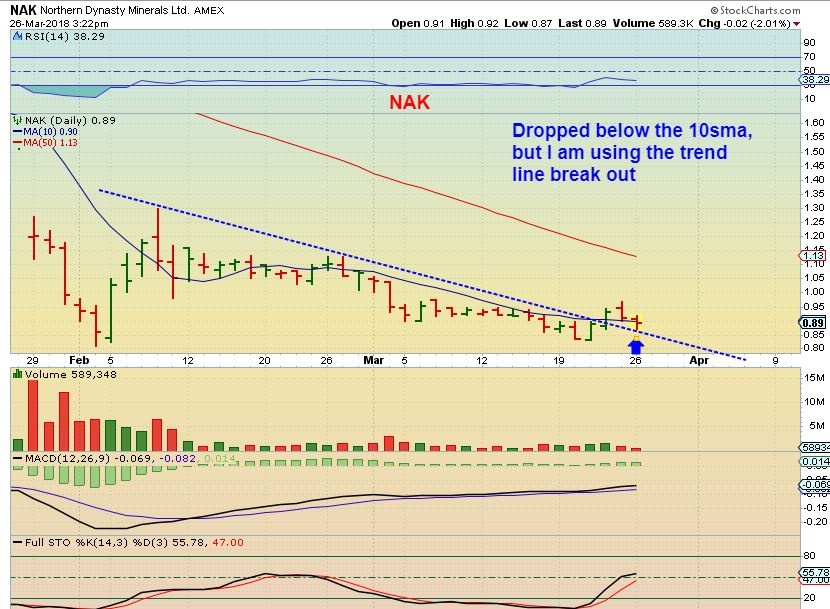This screenshot has width=830, height=609.
Task: Click the blue MA(10) legend swatch
Action: pos(16,131)
